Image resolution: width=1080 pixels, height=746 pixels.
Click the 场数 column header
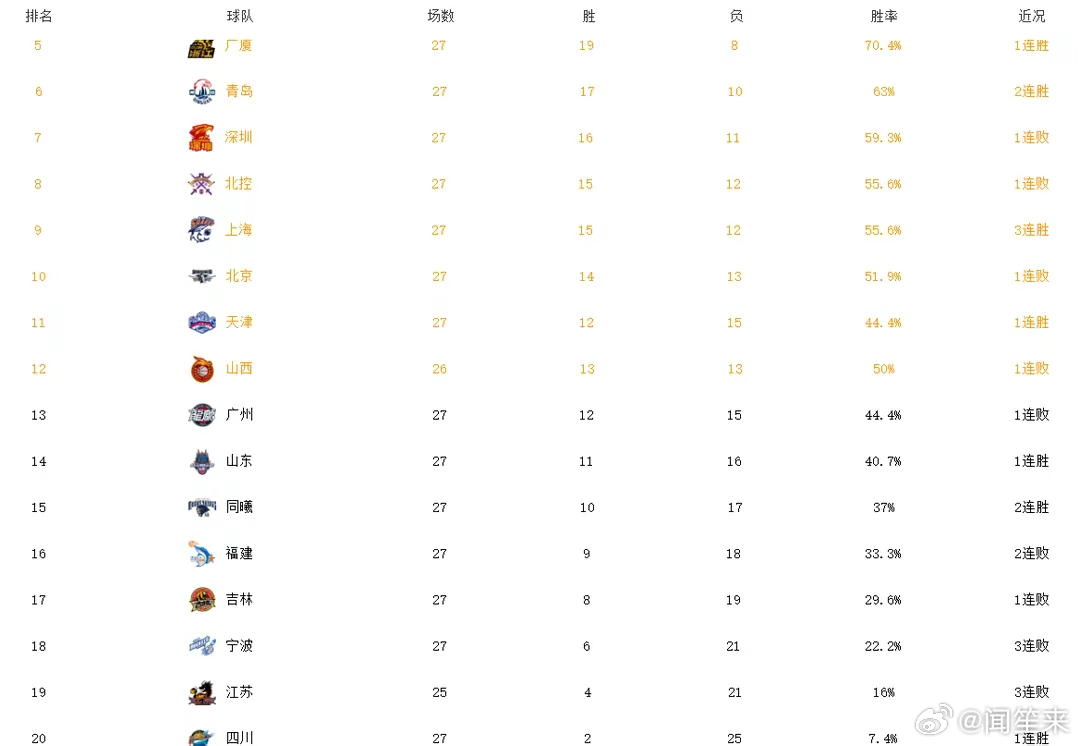click(441, 16)
